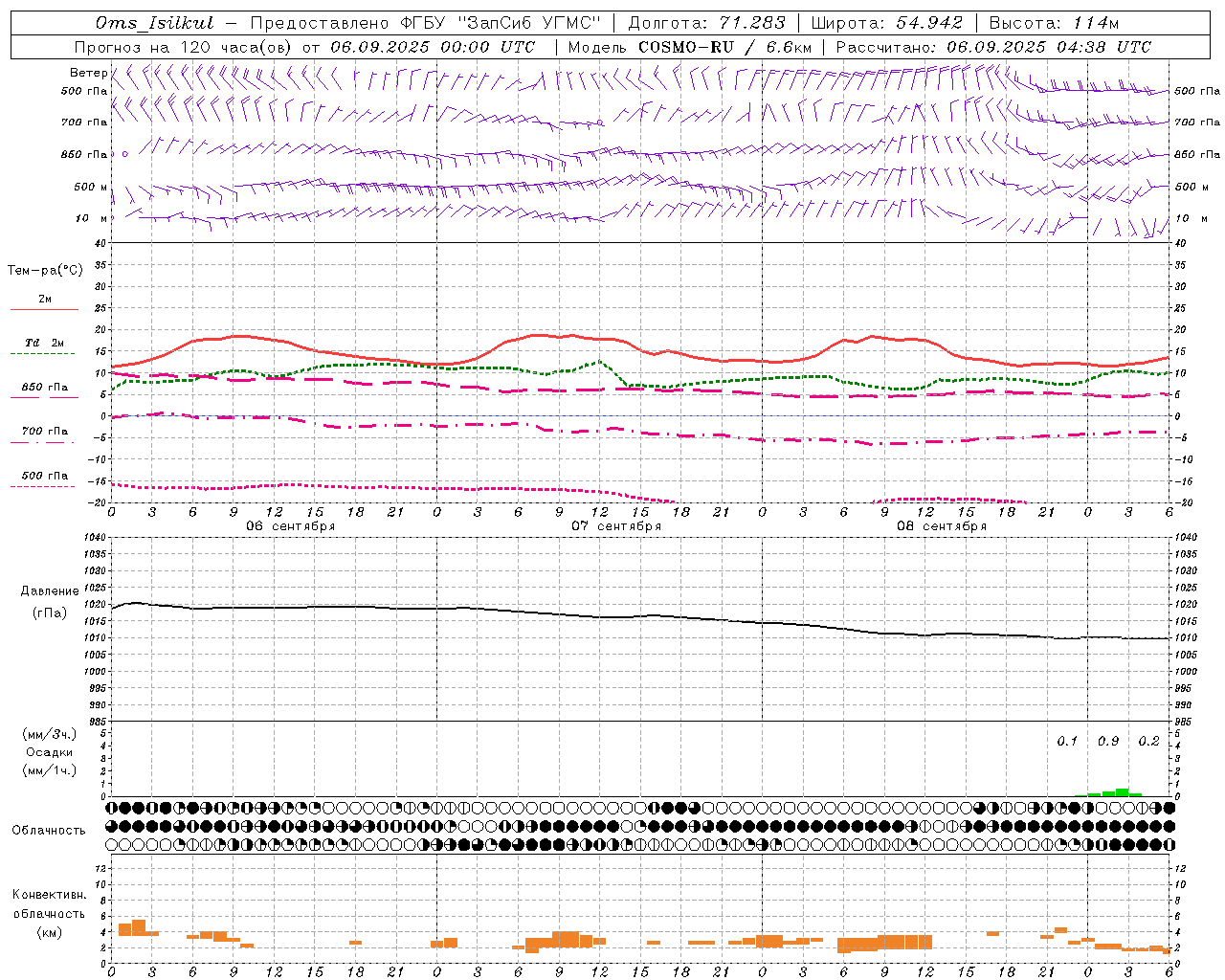Image resolution: width=1225 pixels, height=980 pixels.
Task: Click the Конвективн. panel label
Action: (x=49, y=895)
